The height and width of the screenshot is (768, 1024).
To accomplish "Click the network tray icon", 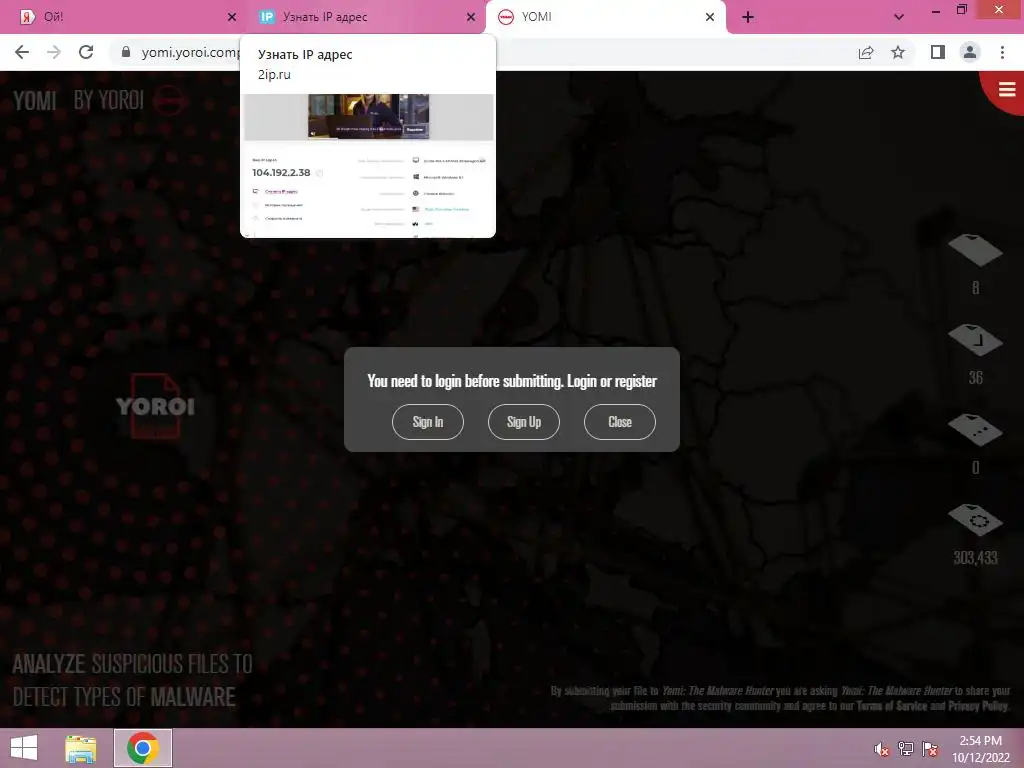I will (905, 749).
